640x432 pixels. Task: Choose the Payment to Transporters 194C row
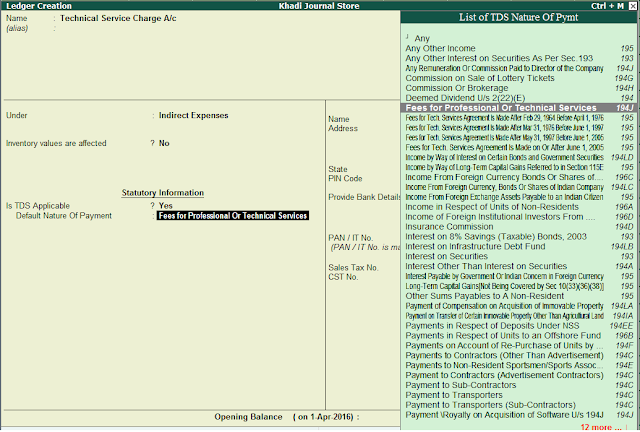click(519, 395)
